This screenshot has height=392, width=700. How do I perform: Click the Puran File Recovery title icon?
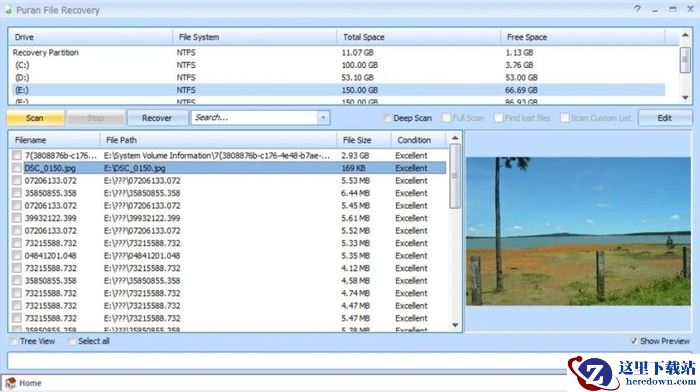point(8,10)
